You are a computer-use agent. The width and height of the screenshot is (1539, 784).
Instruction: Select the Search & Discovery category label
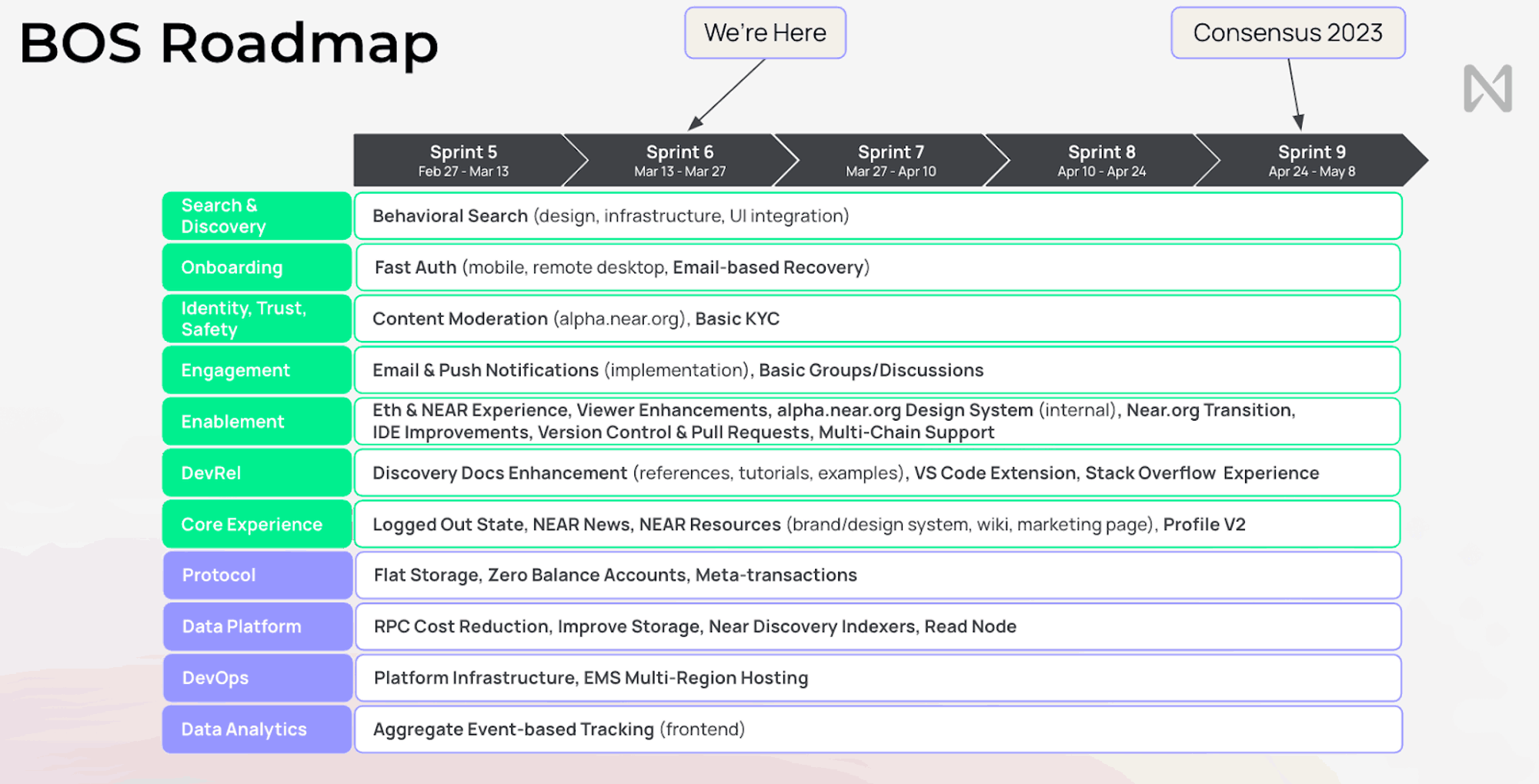pos(256,216)
